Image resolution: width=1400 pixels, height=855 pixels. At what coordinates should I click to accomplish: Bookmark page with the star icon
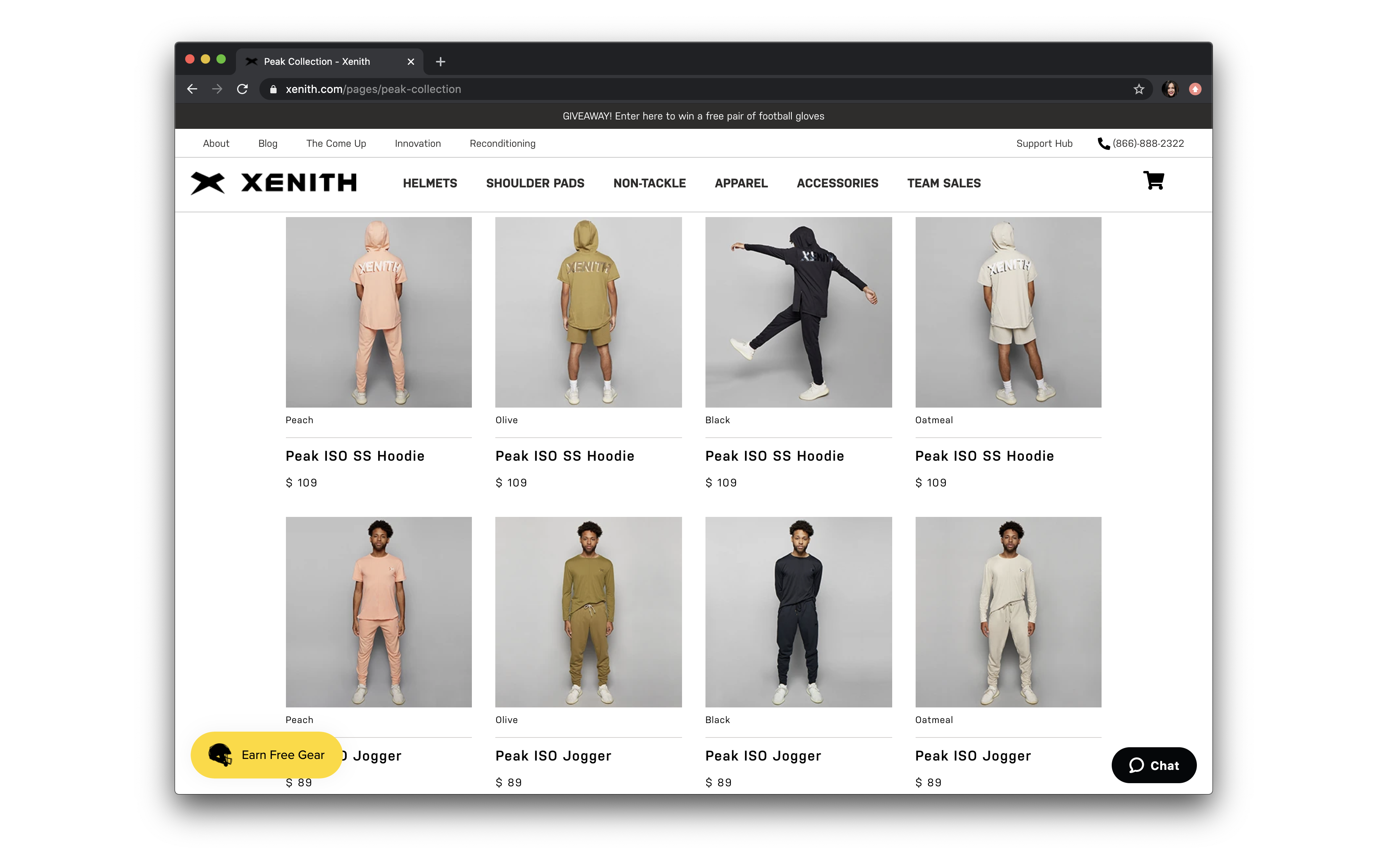click(1139, 89)
